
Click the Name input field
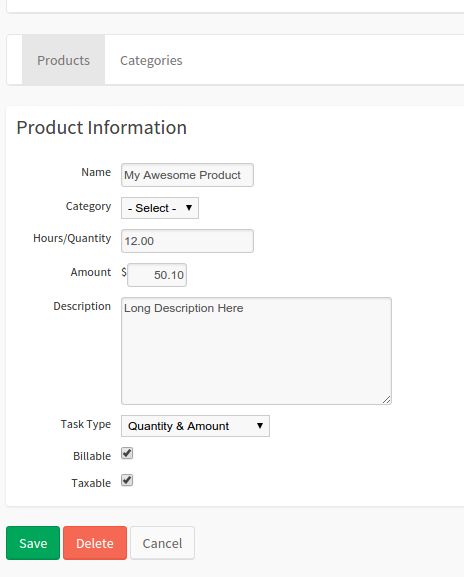click(187, 175)
